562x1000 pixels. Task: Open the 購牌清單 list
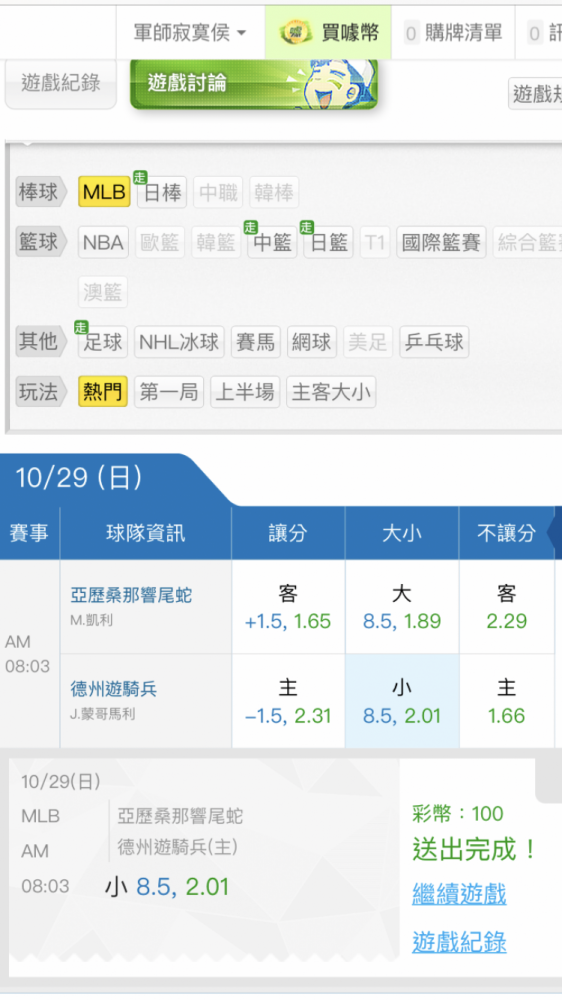(454, 33)
